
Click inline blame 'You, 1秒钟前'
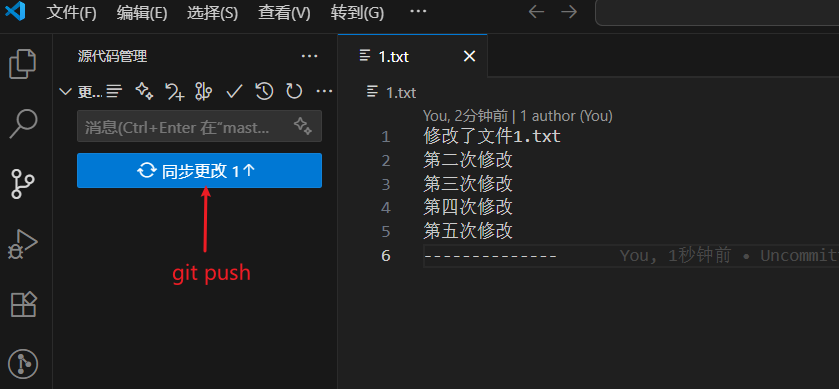coord(675,256)
